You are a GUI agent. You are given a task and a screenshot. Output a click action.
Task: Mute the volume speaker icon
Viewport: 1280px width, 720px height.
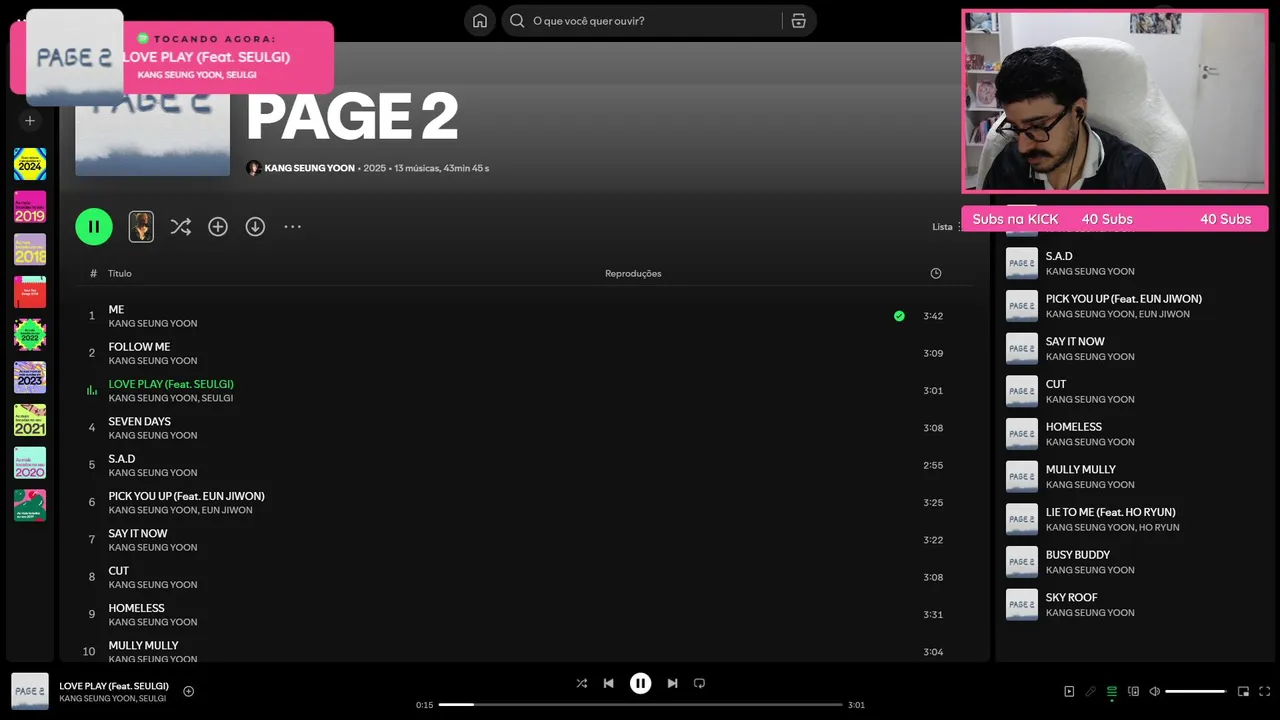pos(1154,691)
